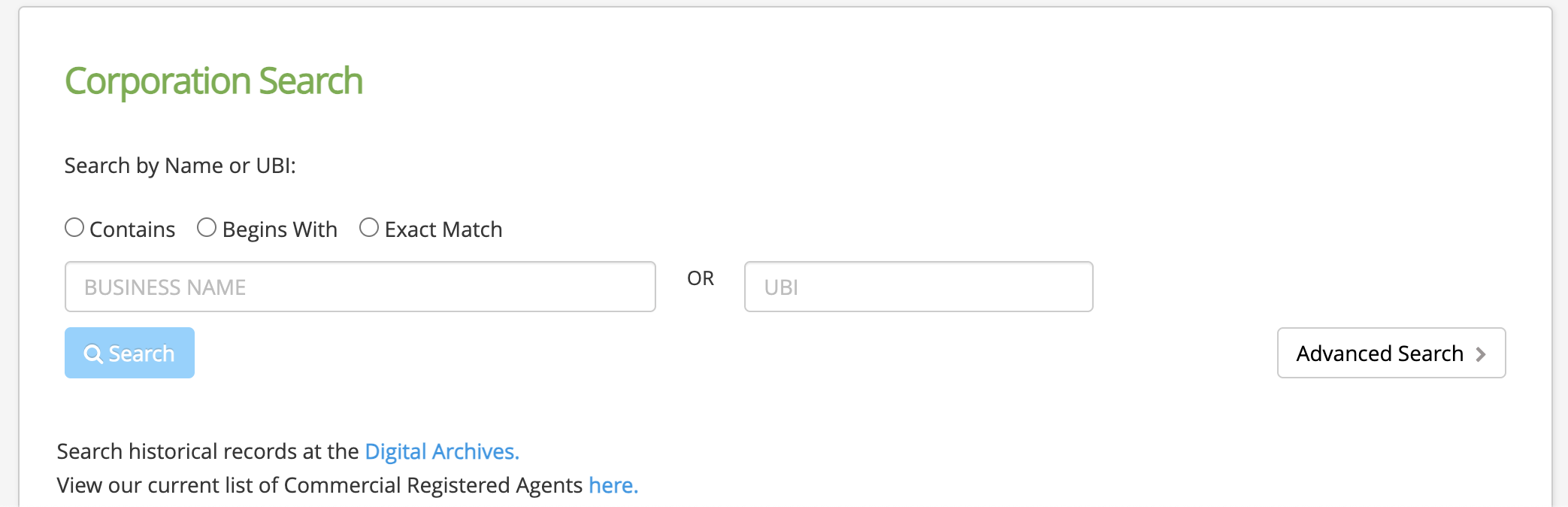Viewport: 1568px width, 507px height.
Task: Open the Digital Archives link
Action: point(441,451)
